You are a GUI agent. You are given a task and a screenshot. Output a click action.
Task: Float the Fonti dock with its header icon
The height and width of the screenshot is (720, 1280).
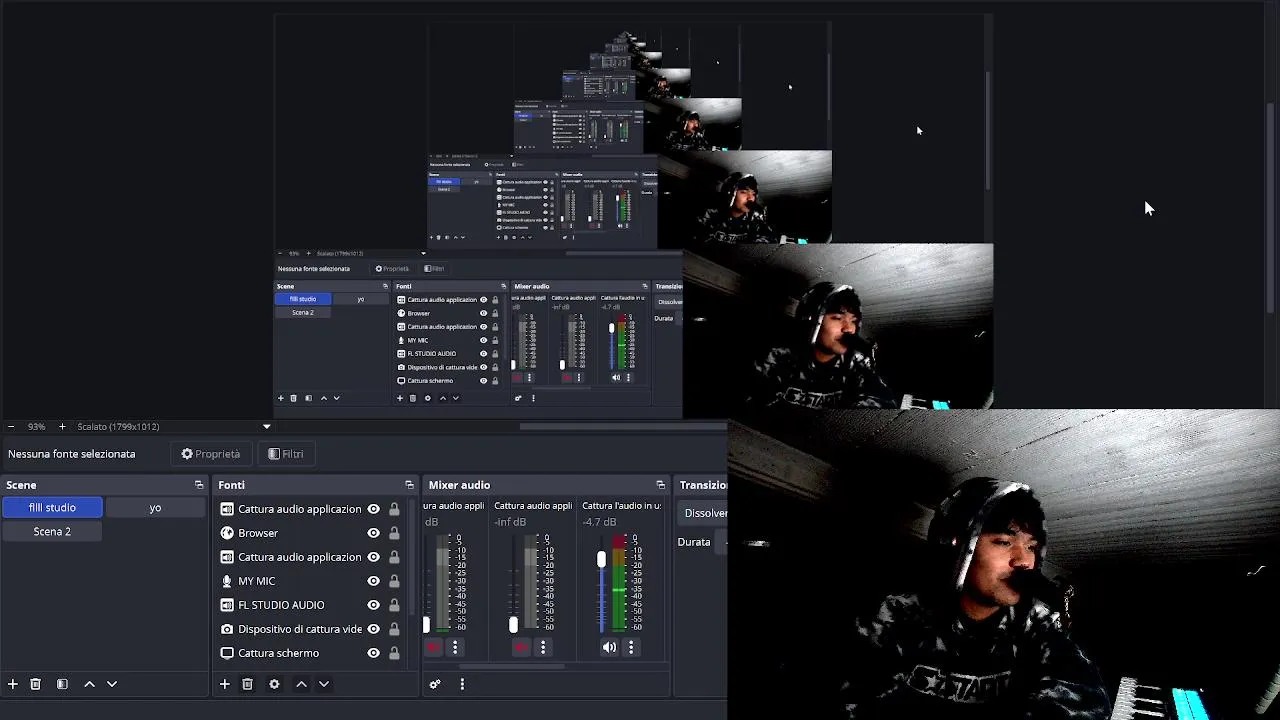point(409,485)
